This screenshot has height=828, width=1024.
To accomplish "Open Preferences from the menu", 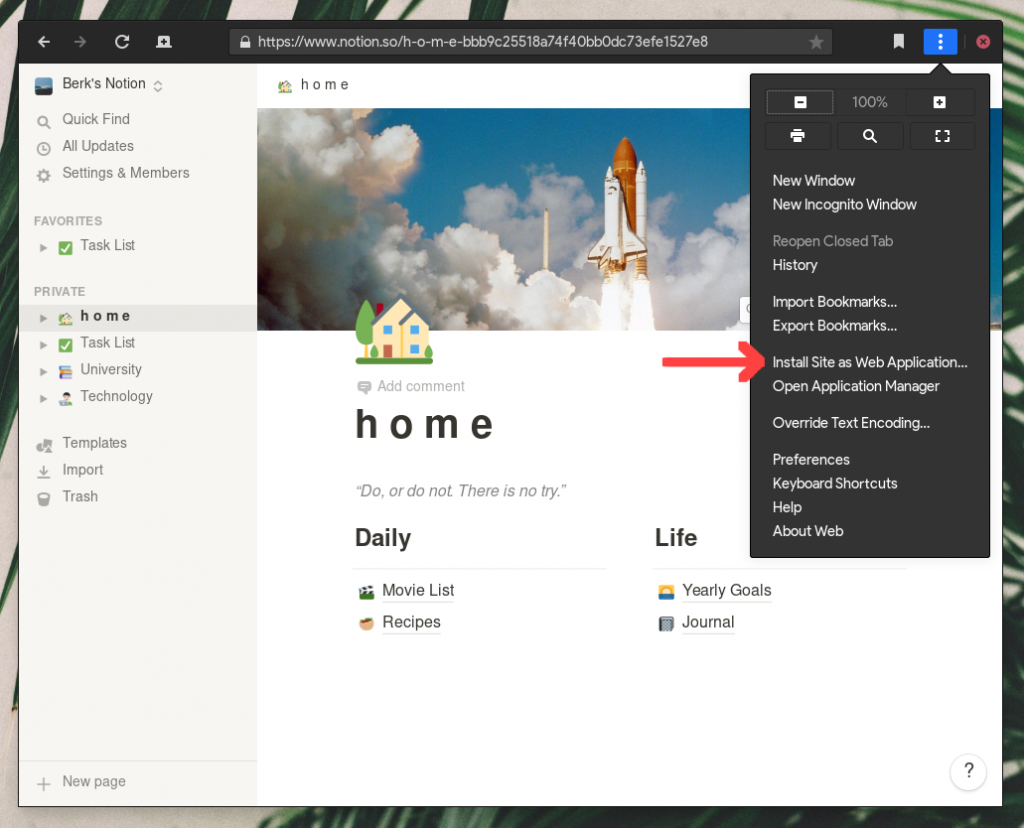I will 811,459.
